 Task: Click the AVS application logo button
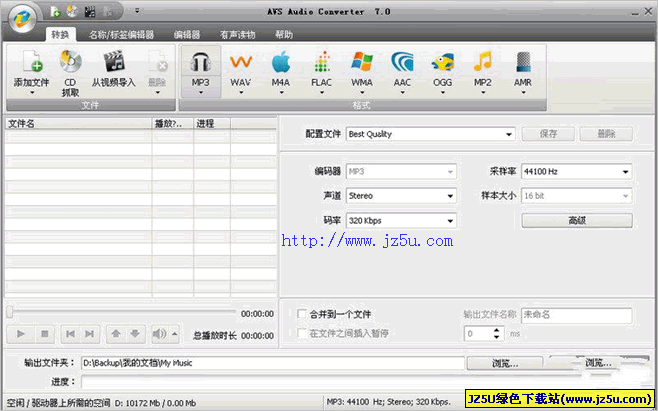click(x=22, y=18)
